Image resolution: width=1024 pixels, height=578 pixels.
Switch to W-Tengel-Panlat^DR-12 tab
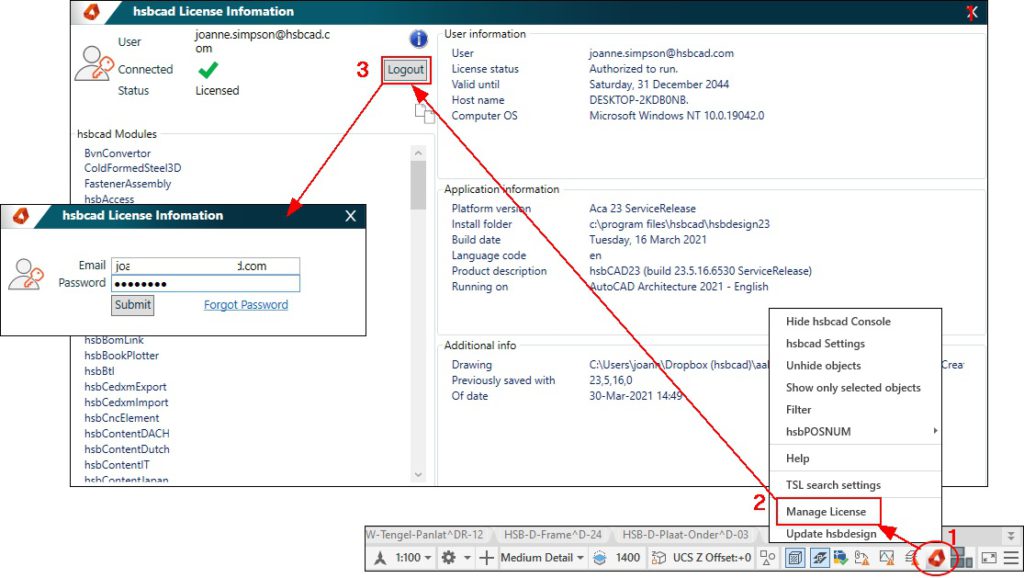[x=425, y=535]
